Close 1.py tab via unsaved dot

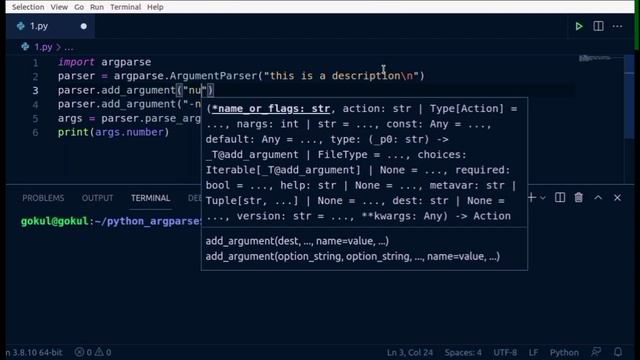[84, 26]
